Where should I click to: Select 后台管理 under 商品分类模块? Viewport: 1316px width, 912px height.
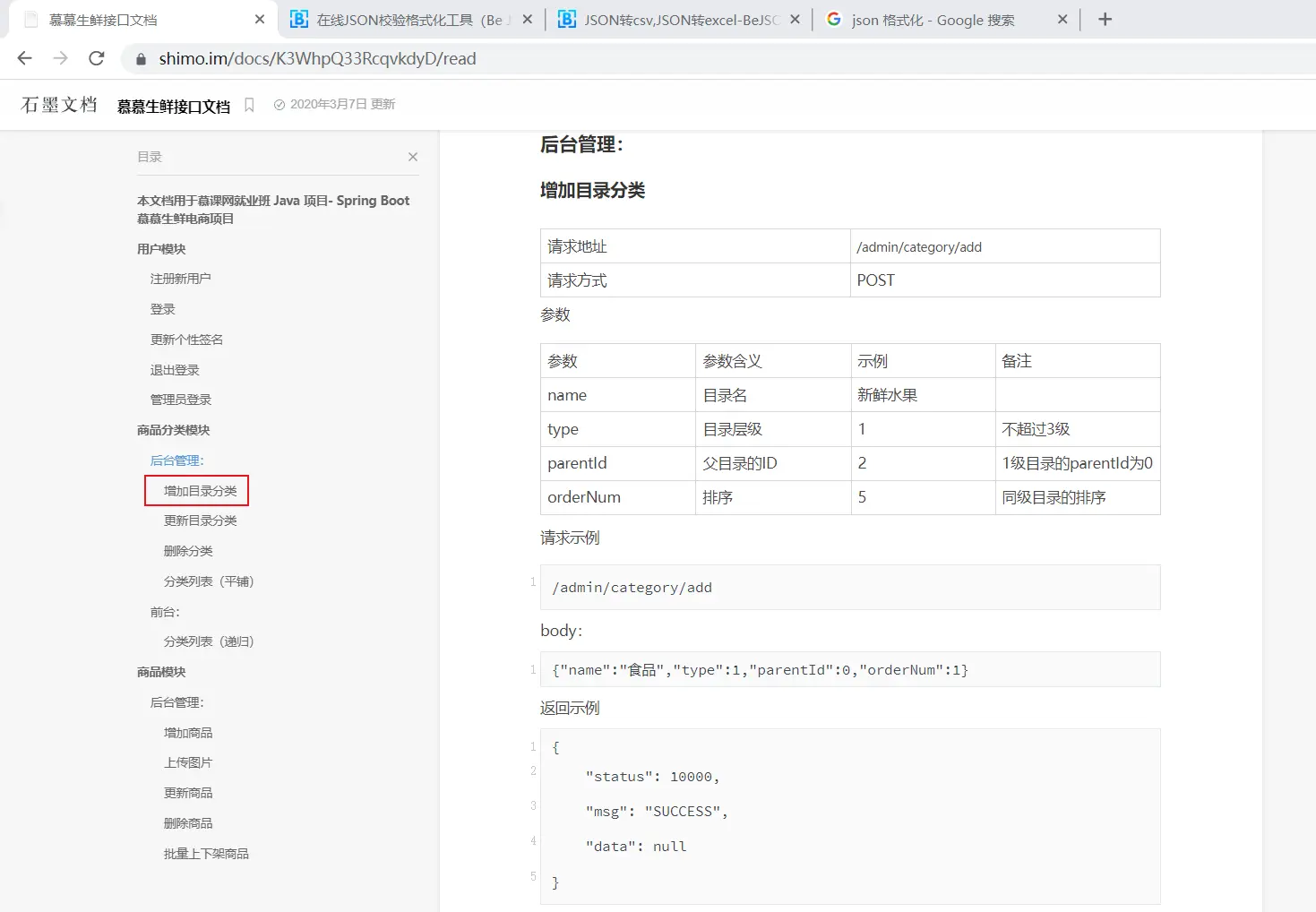click(x=176, y=460)
